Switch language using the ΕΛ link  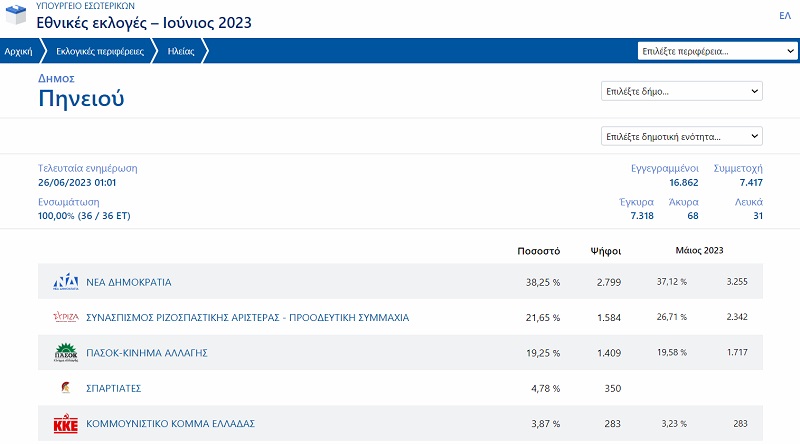[784, 16]
